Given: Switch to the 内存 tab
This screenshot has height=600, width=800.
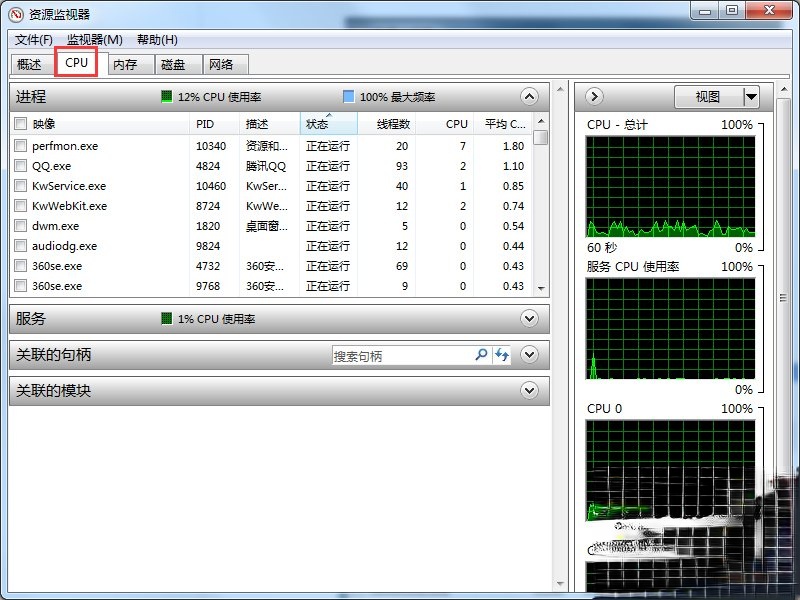Looking at the screenshot, I should [x=125, y=63].
